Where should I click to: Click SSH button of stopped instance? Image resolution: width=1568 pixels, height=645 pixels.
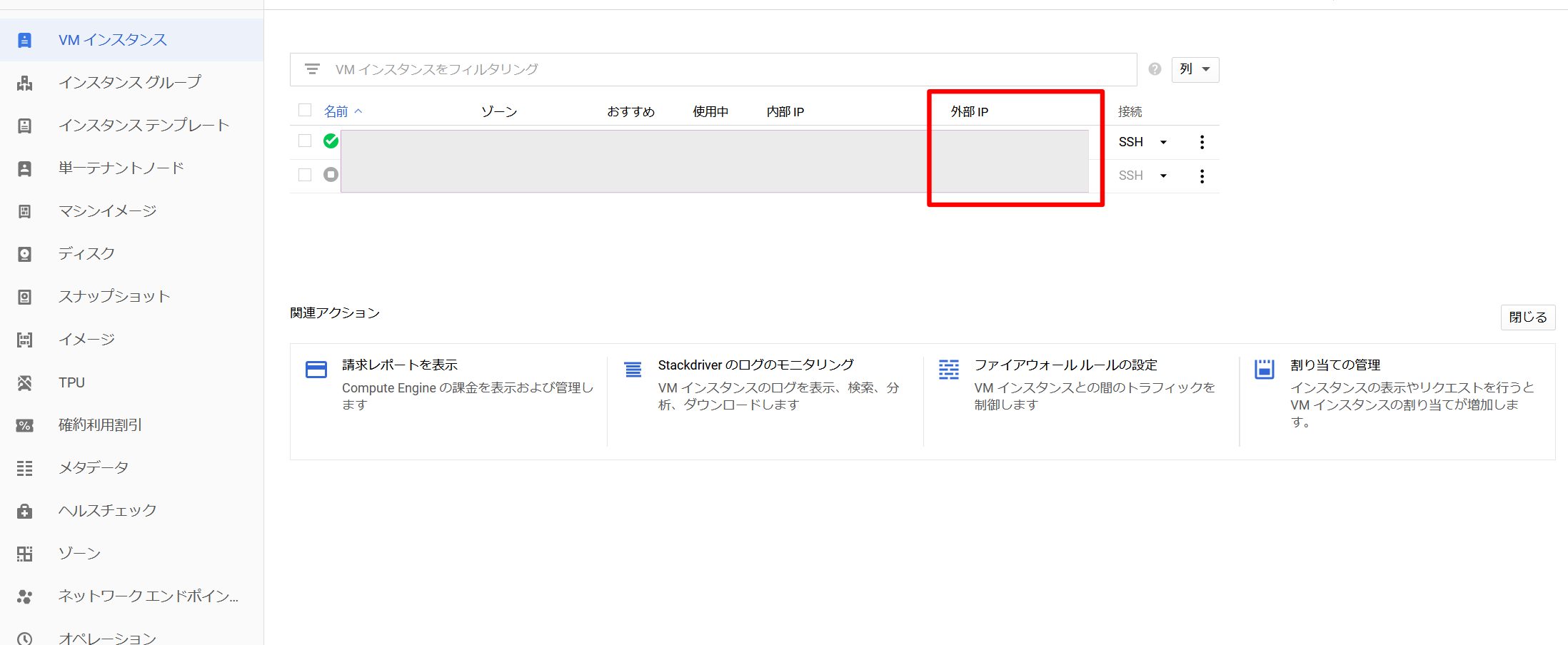tap(1131, 176)
